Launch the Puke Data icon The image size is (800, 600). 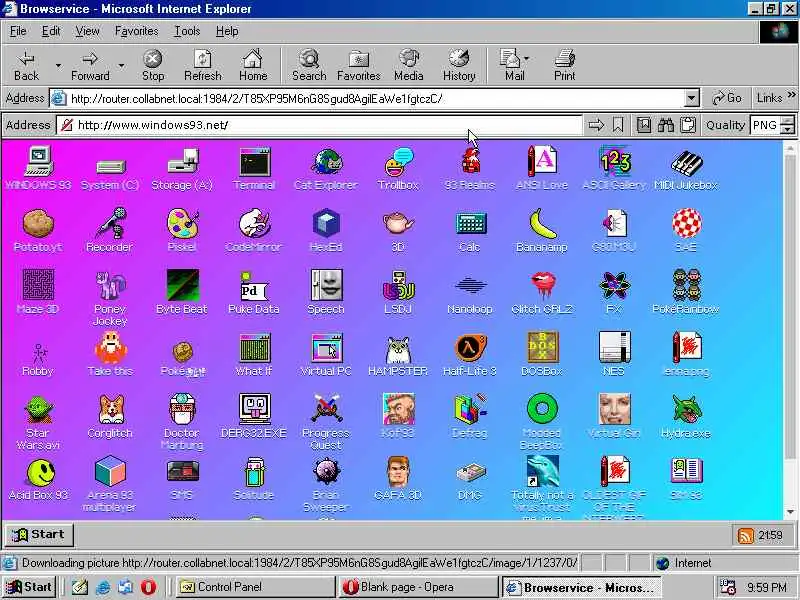254,292
